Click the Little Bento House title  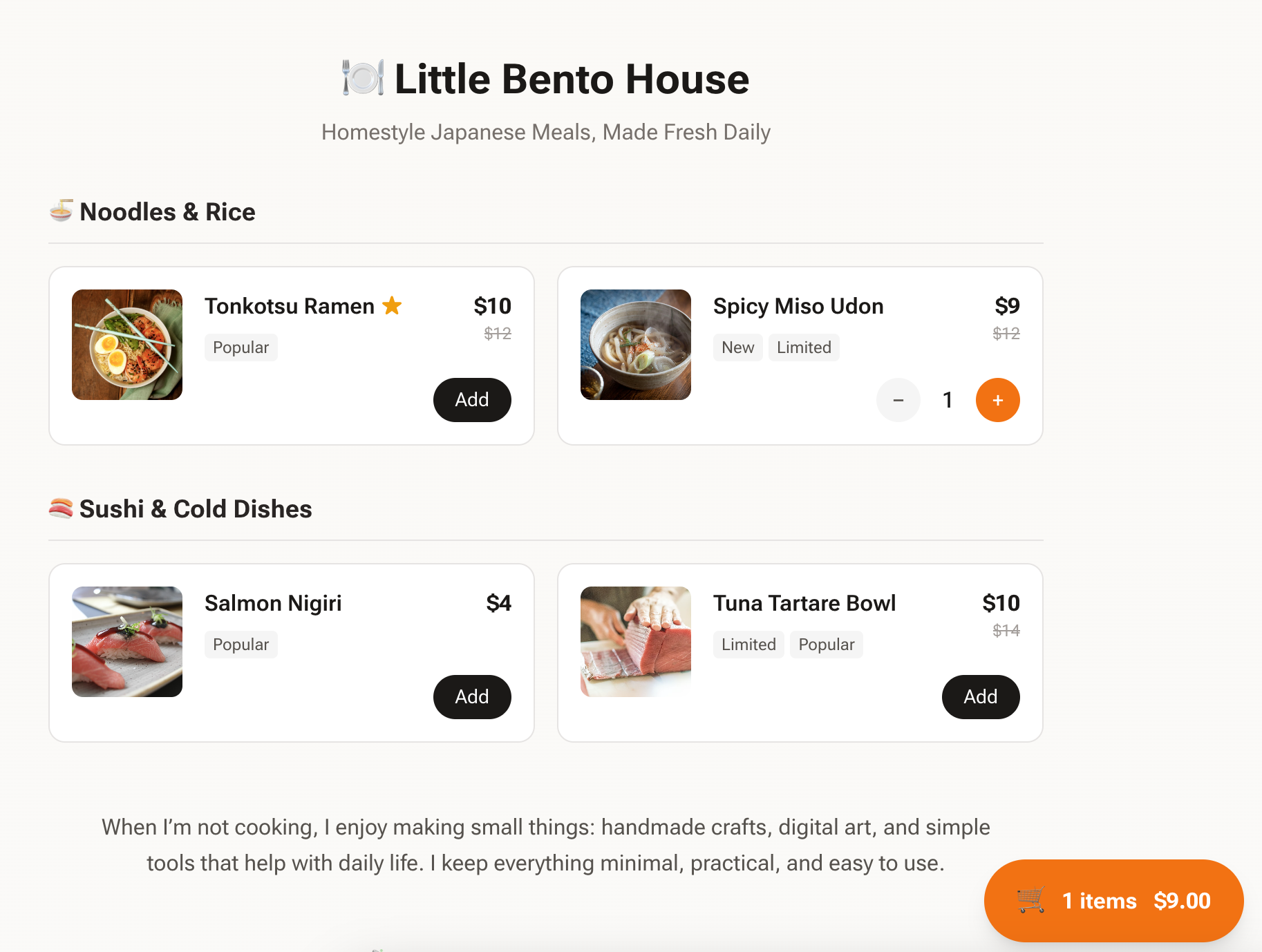click(572, 79)
